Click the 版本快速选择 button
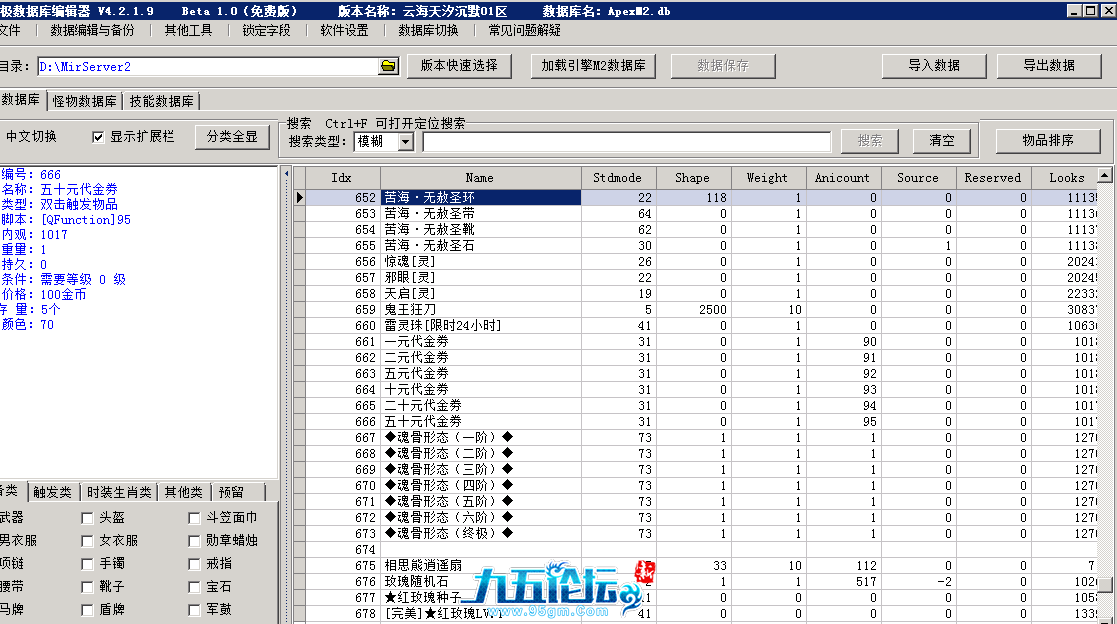 459,66
